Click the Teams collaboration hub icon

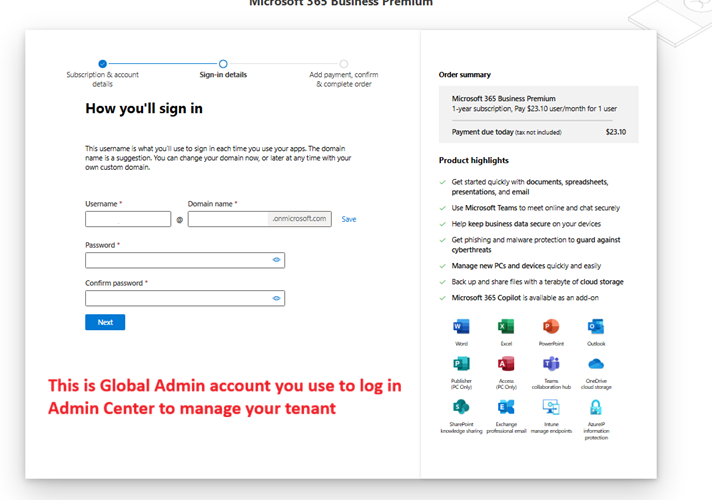(551, 364)
